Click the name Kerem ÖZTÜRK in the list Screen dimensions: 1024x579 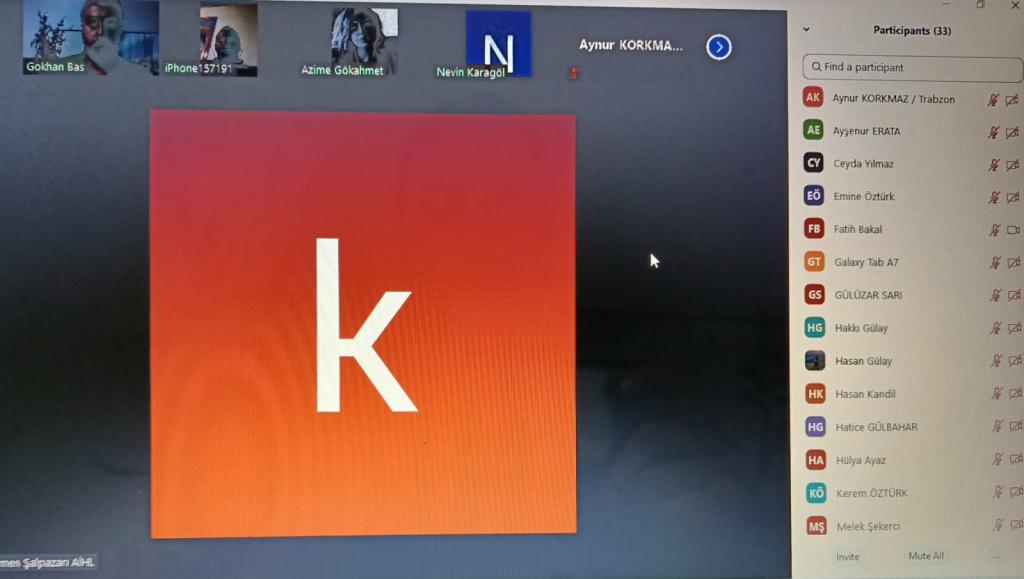[872, 493]
